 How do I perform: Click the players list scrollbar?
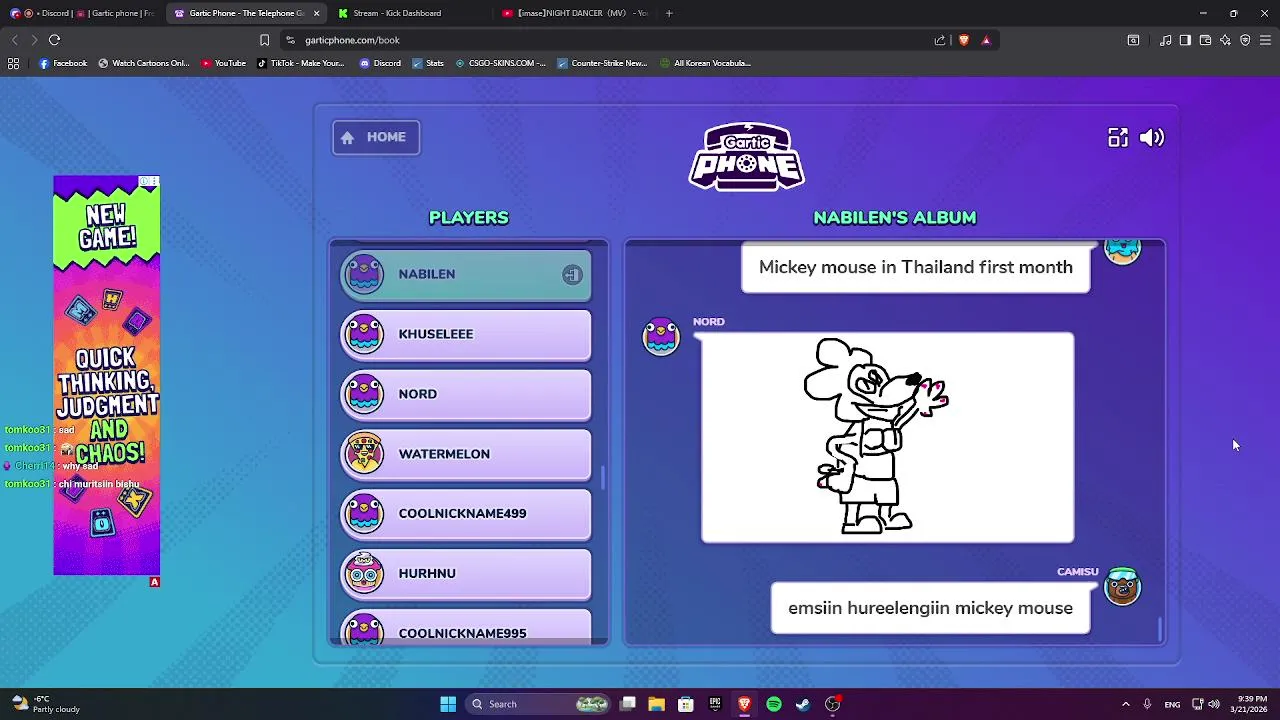pos(602,477)
